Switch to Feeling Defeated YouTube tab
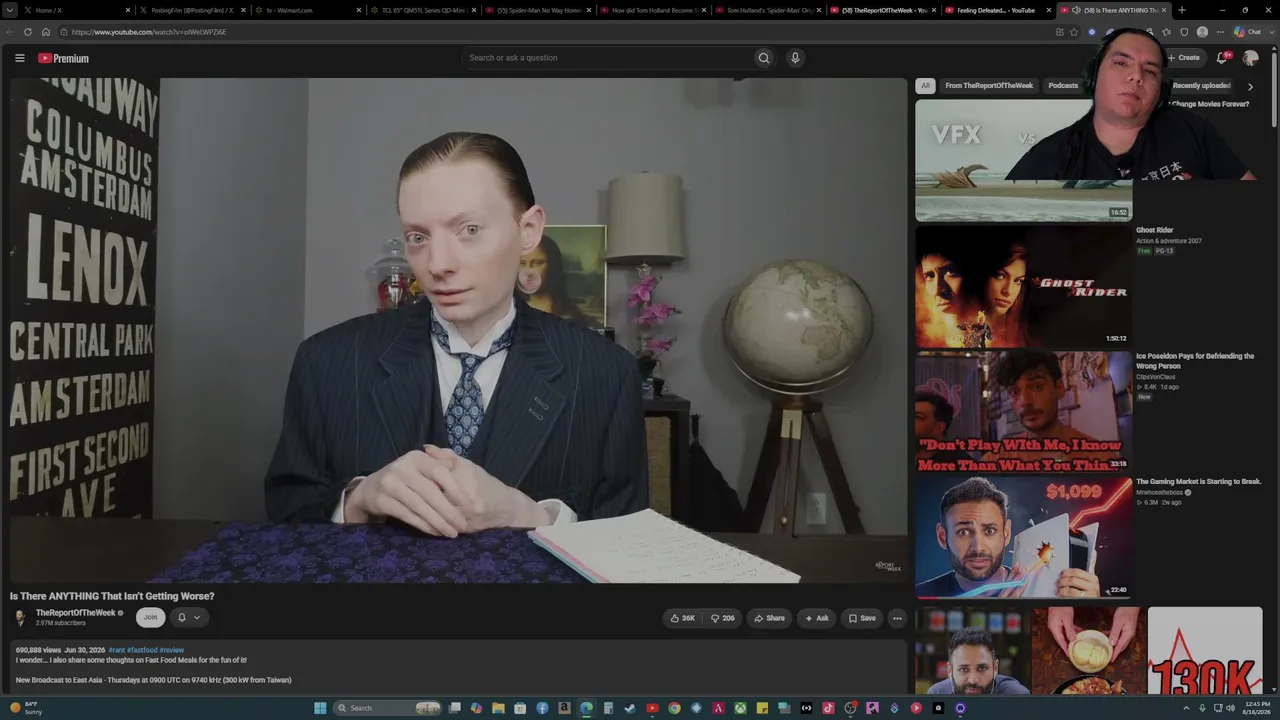This screenshot has height=720, width=1280. (x=996, y=10)
